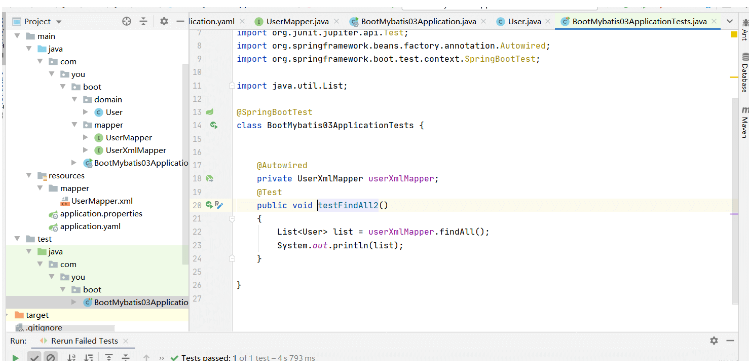This screenshot has height=361, width=753.
Task: Toggle sort alphabetically button in Run panel
Action: click(x=72, y=358)
